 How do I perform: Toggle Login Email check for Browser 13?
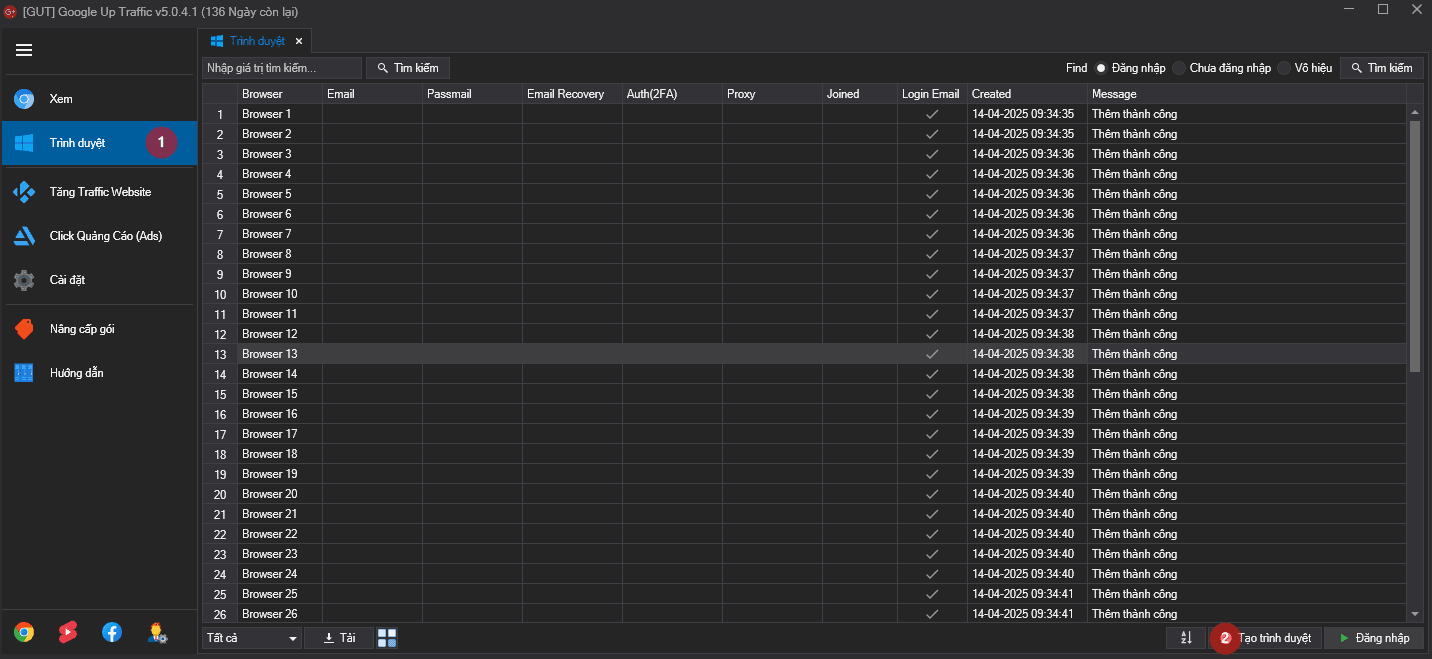click(932, 354)
